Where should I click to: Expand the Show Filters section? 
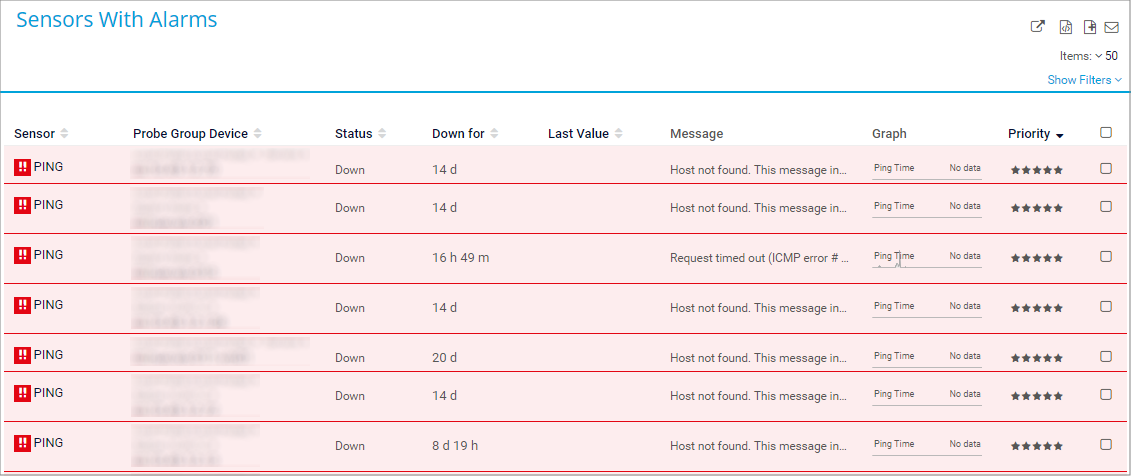pos(1084,80)
